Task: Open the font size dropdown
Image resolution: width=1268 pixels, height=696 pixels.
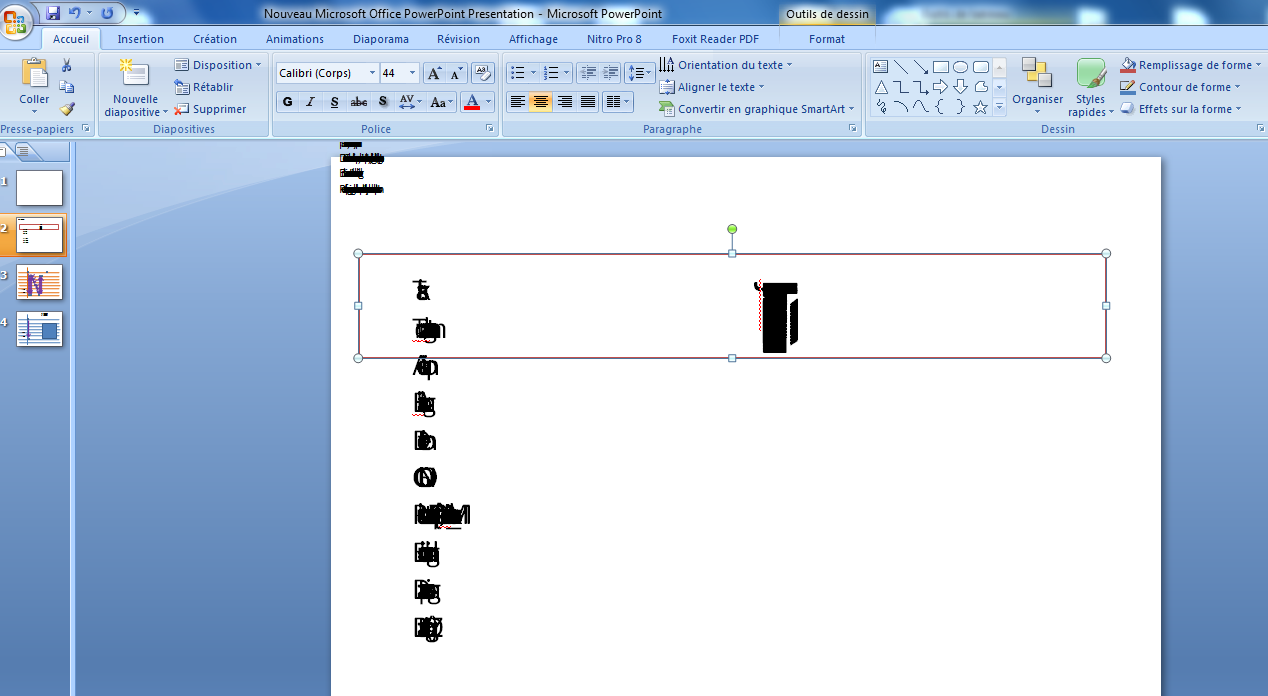Action: 413,73
